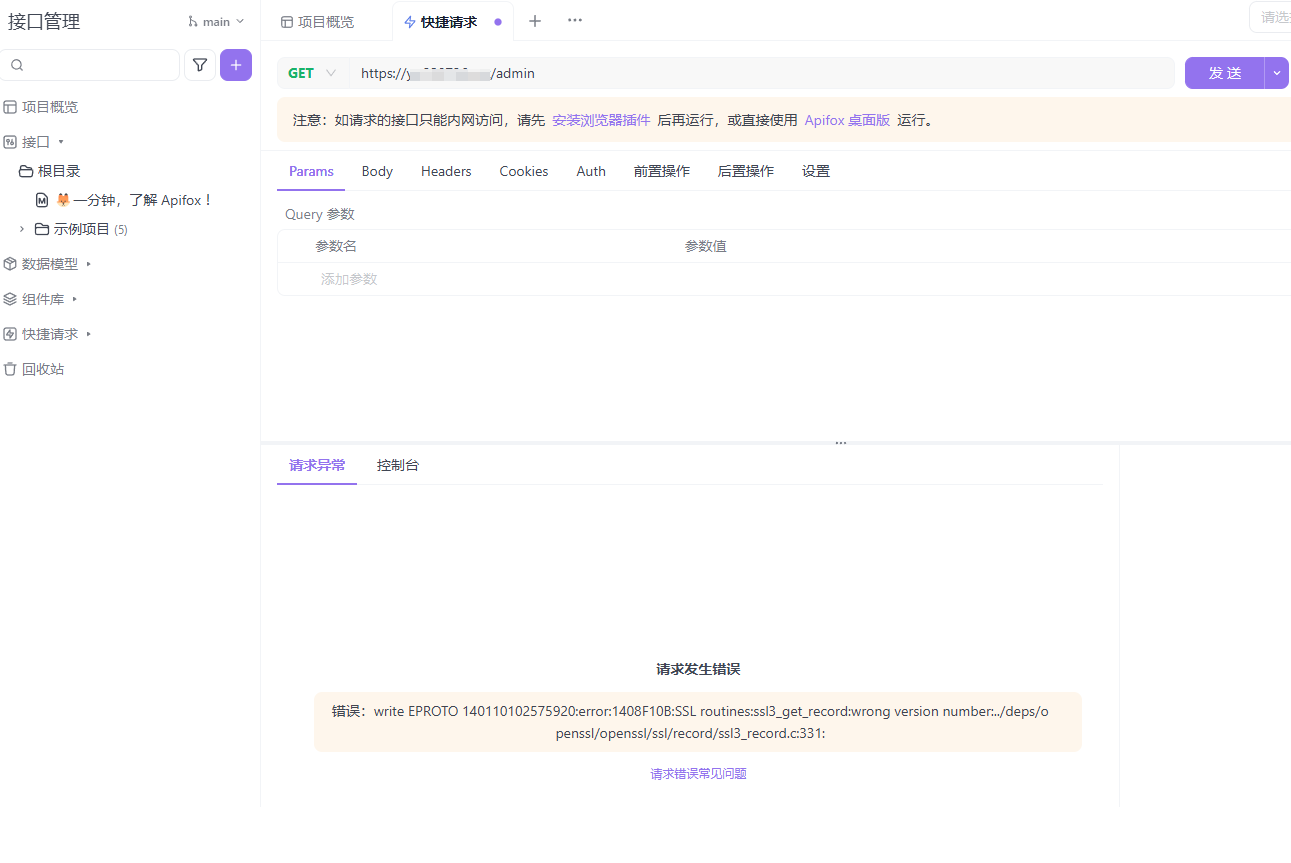The height and width of the screenshot is (863, 1291).
Task: Select the Params tab
Action: tap(311, 171)
